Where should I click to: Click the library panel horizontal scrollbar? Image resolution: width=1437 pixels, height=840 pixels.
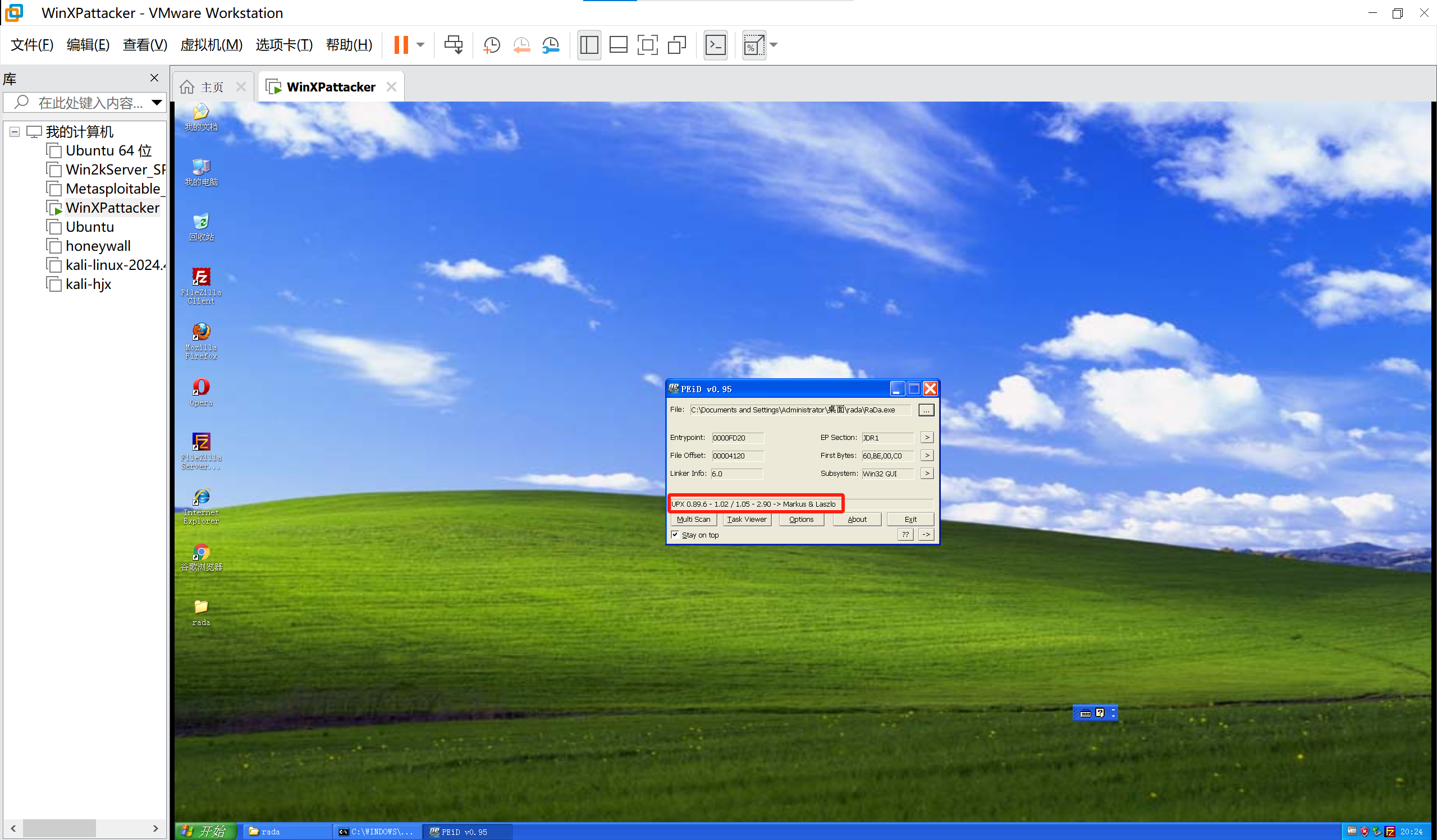click(x=60, y=828)
